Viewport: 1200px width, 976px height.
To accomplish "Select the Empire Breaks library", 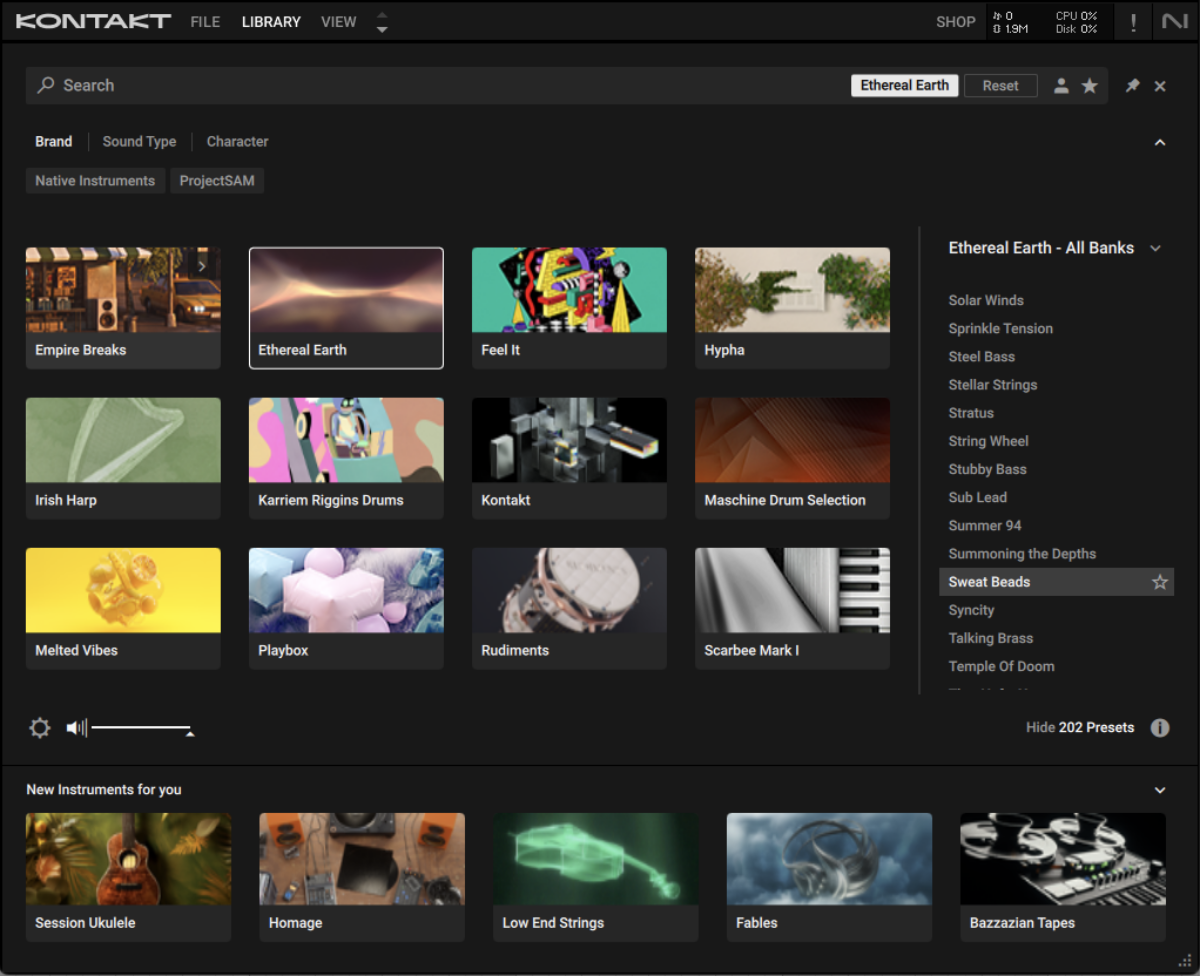I will click(x=123, y=308).
